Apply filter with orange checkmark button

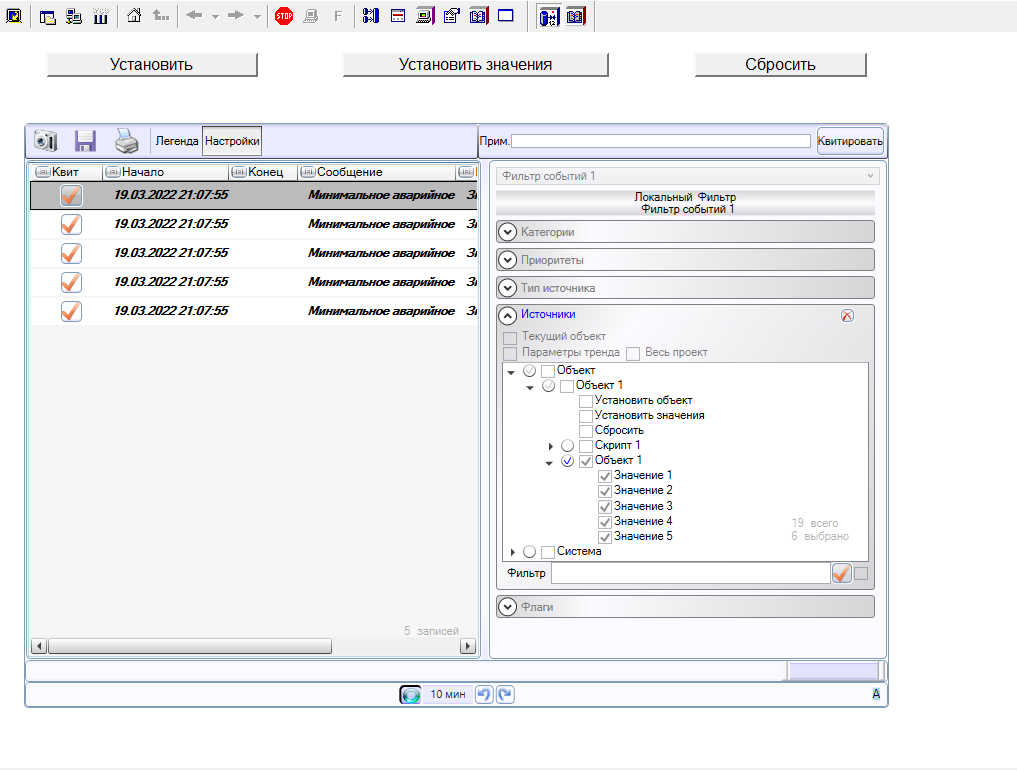click(841, 573)
